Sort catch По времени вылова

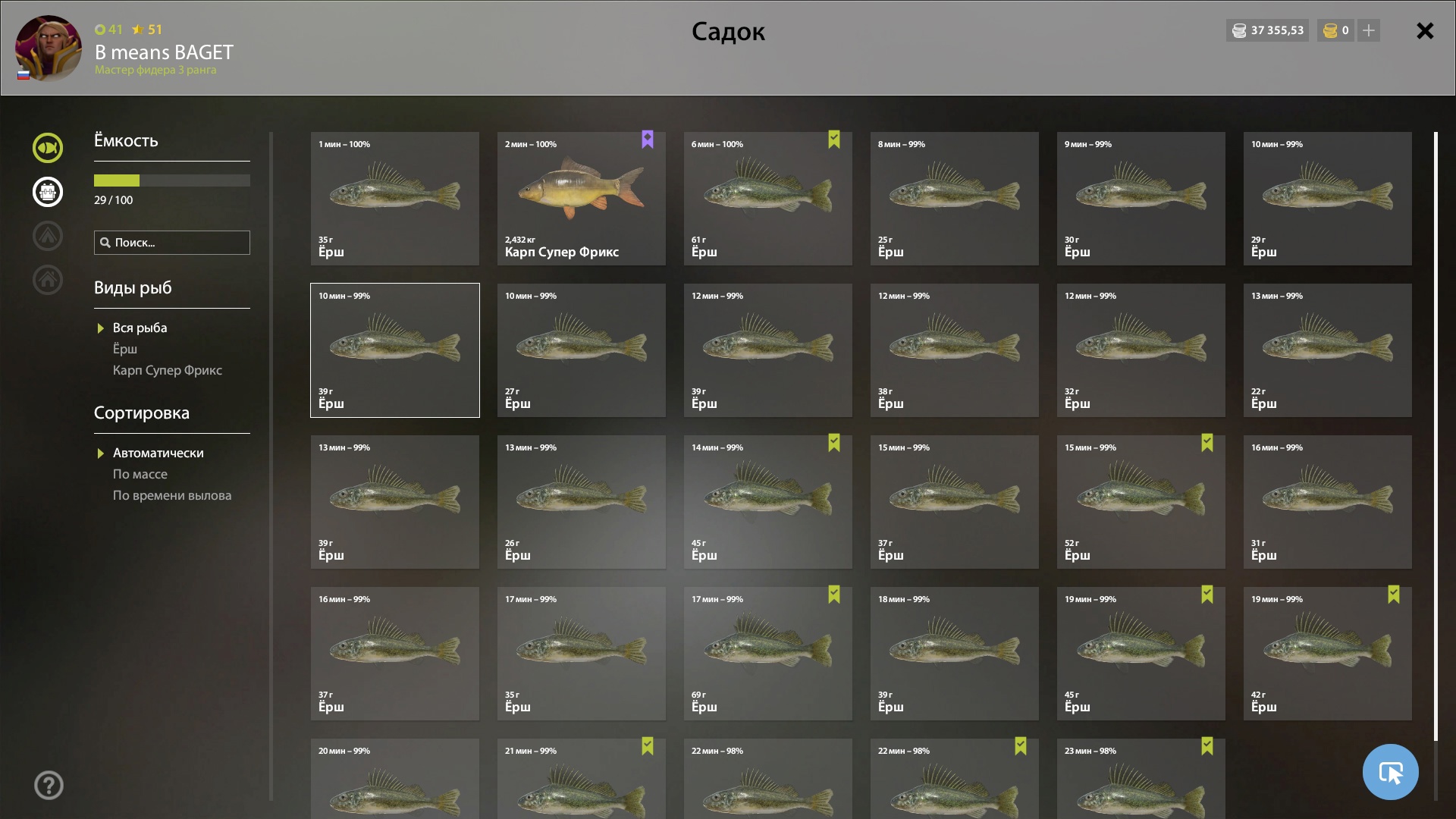tap(172, 495)
